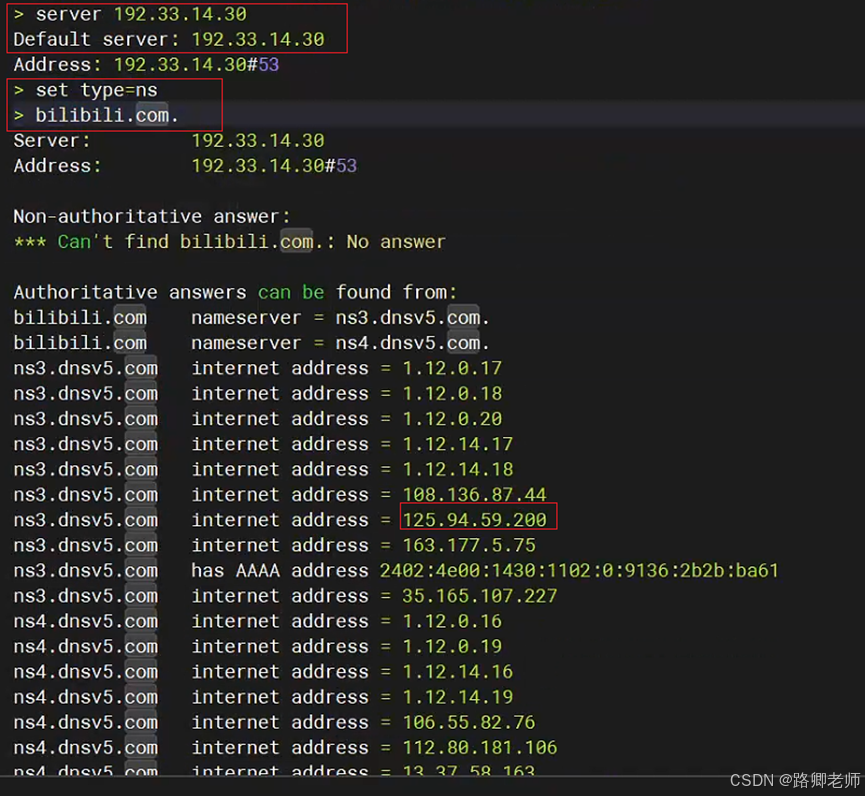Click the 'server 192.33.14.30' command line
The height and width of the screenshot is (796, 865).
click(x=130, y=14)
